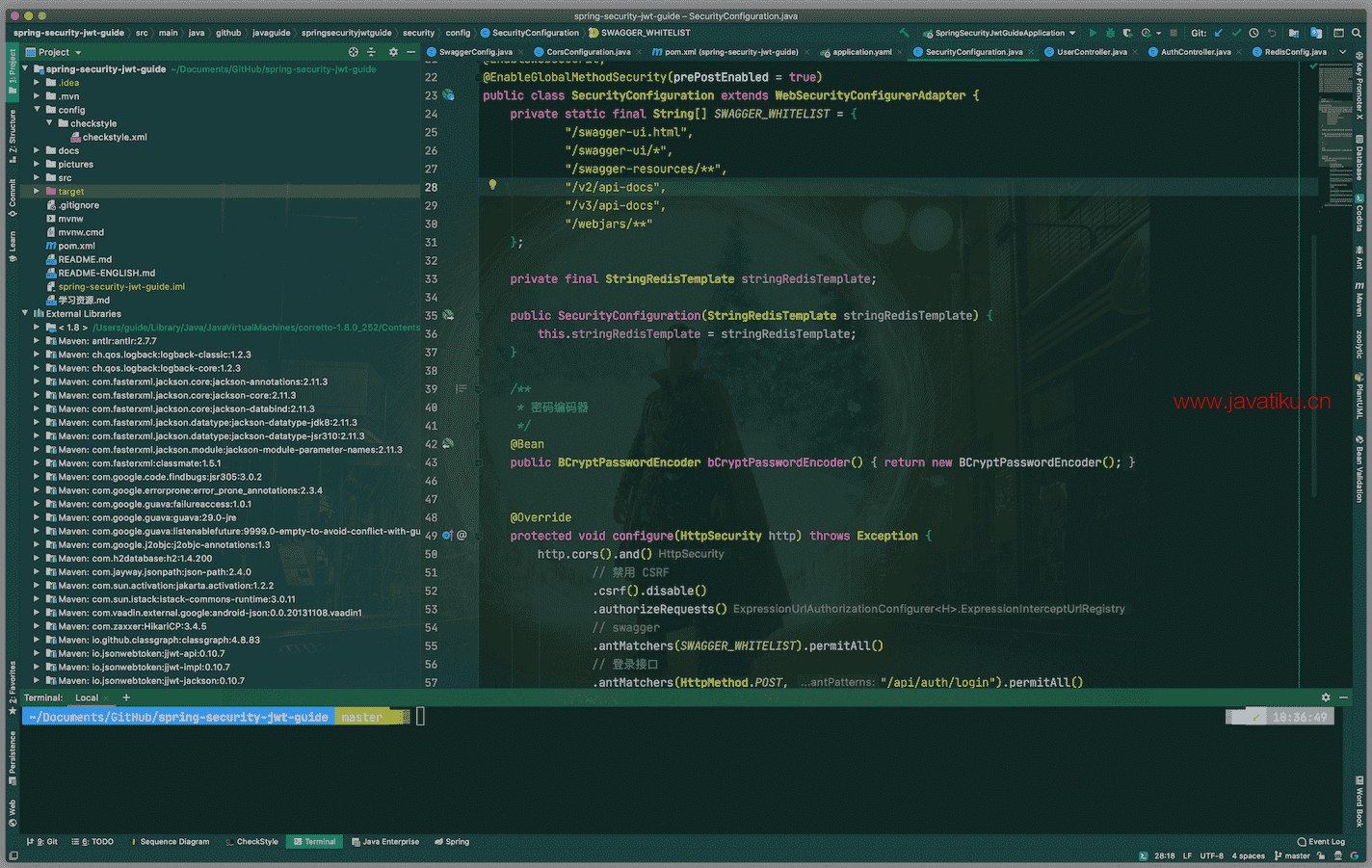1372x868 pixels.
Task: Click the Spring bean gutter icon on line 23
Action: 448,95
